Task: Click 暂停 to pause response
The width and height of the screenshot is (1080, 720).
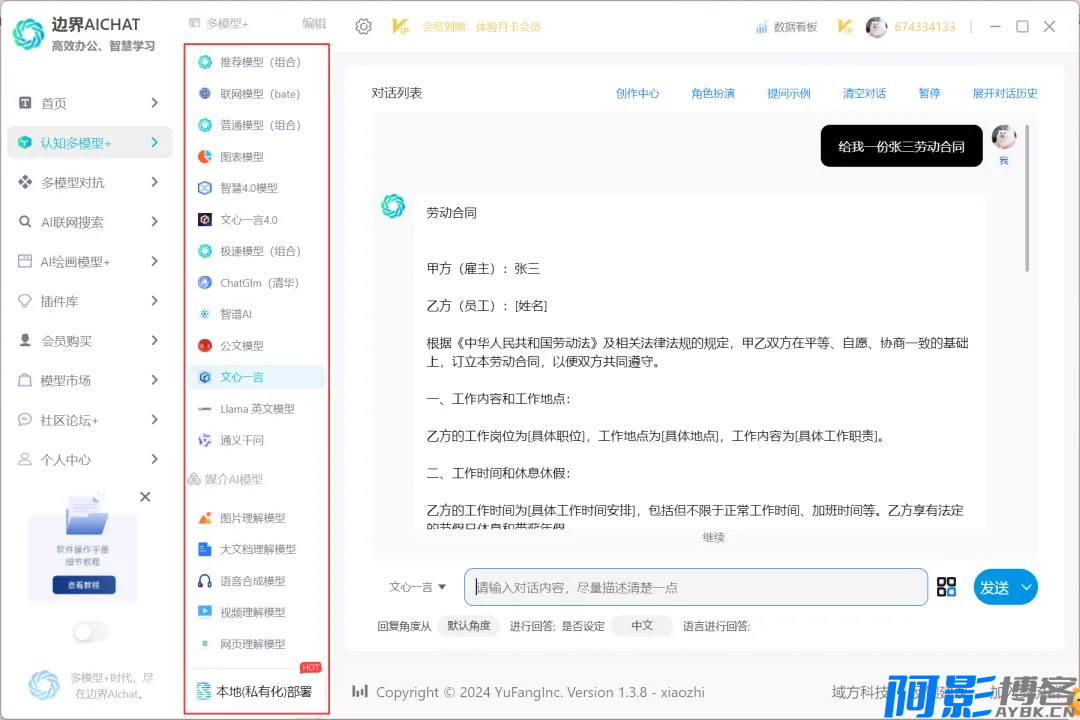Action: click(x=929, y=94)
